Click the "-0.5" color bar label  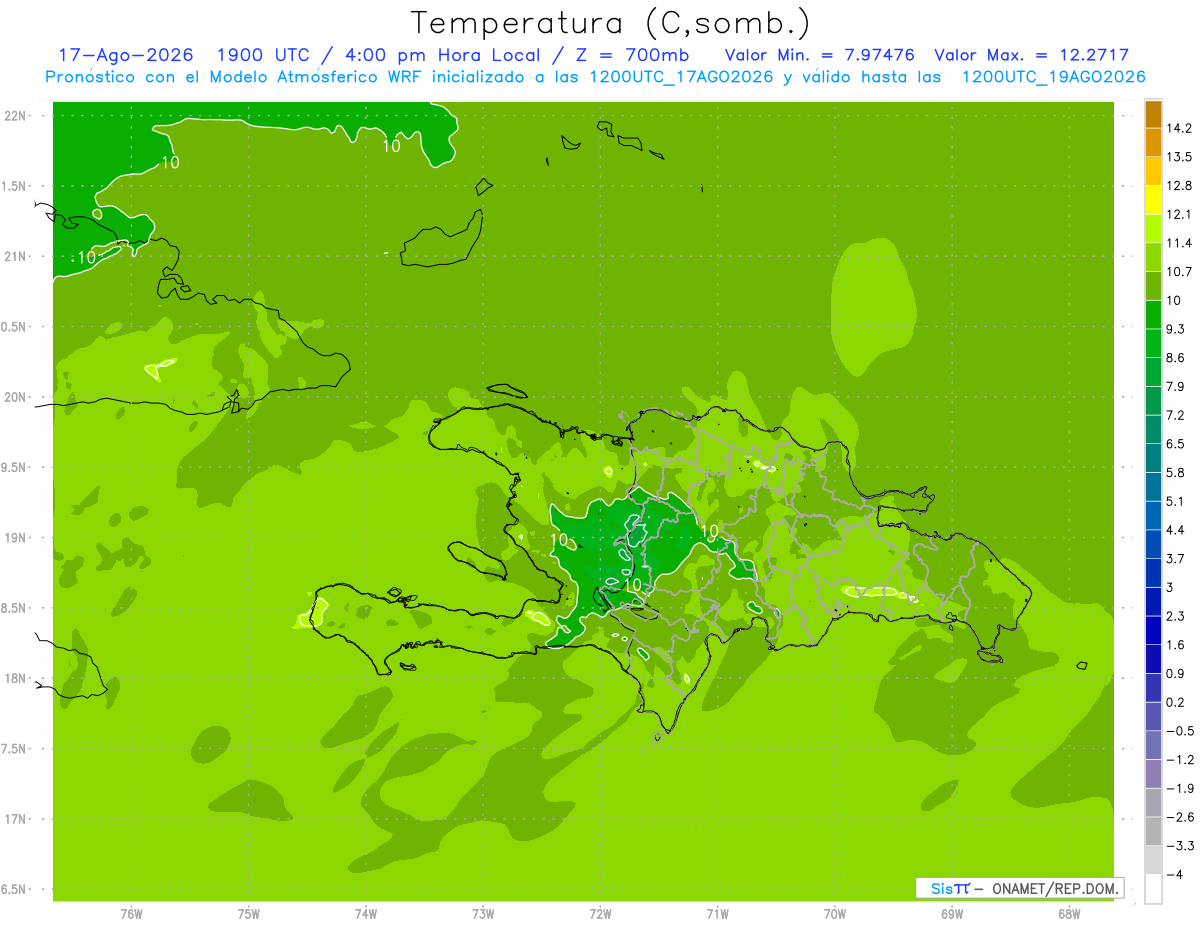tap(1179, 731)
